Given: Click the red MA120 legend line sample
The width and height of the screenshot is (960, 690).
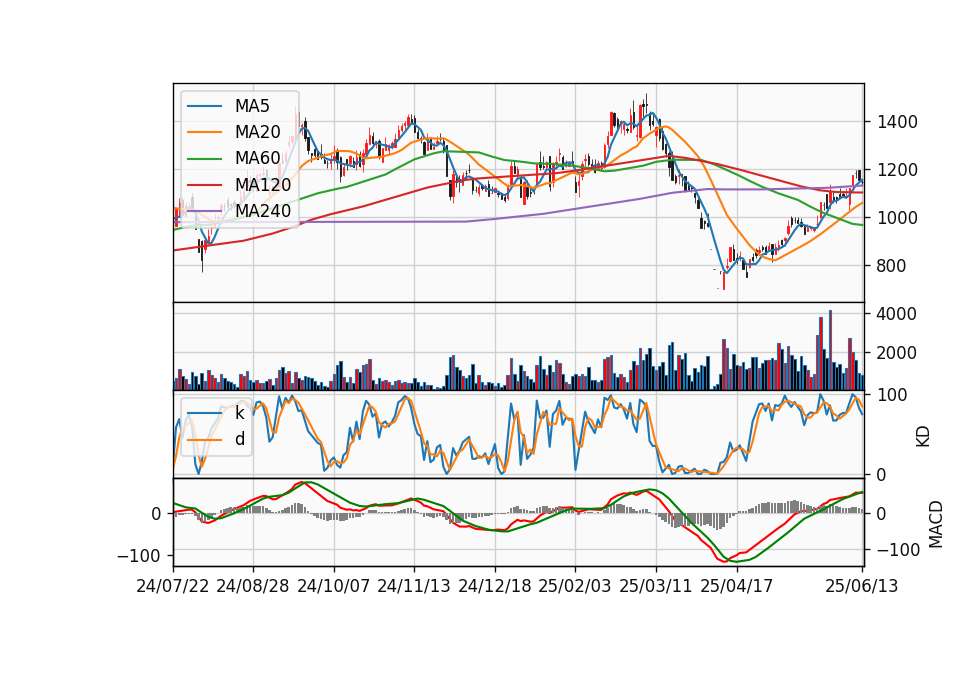Looking at the screenshot, I should [204, 185].
